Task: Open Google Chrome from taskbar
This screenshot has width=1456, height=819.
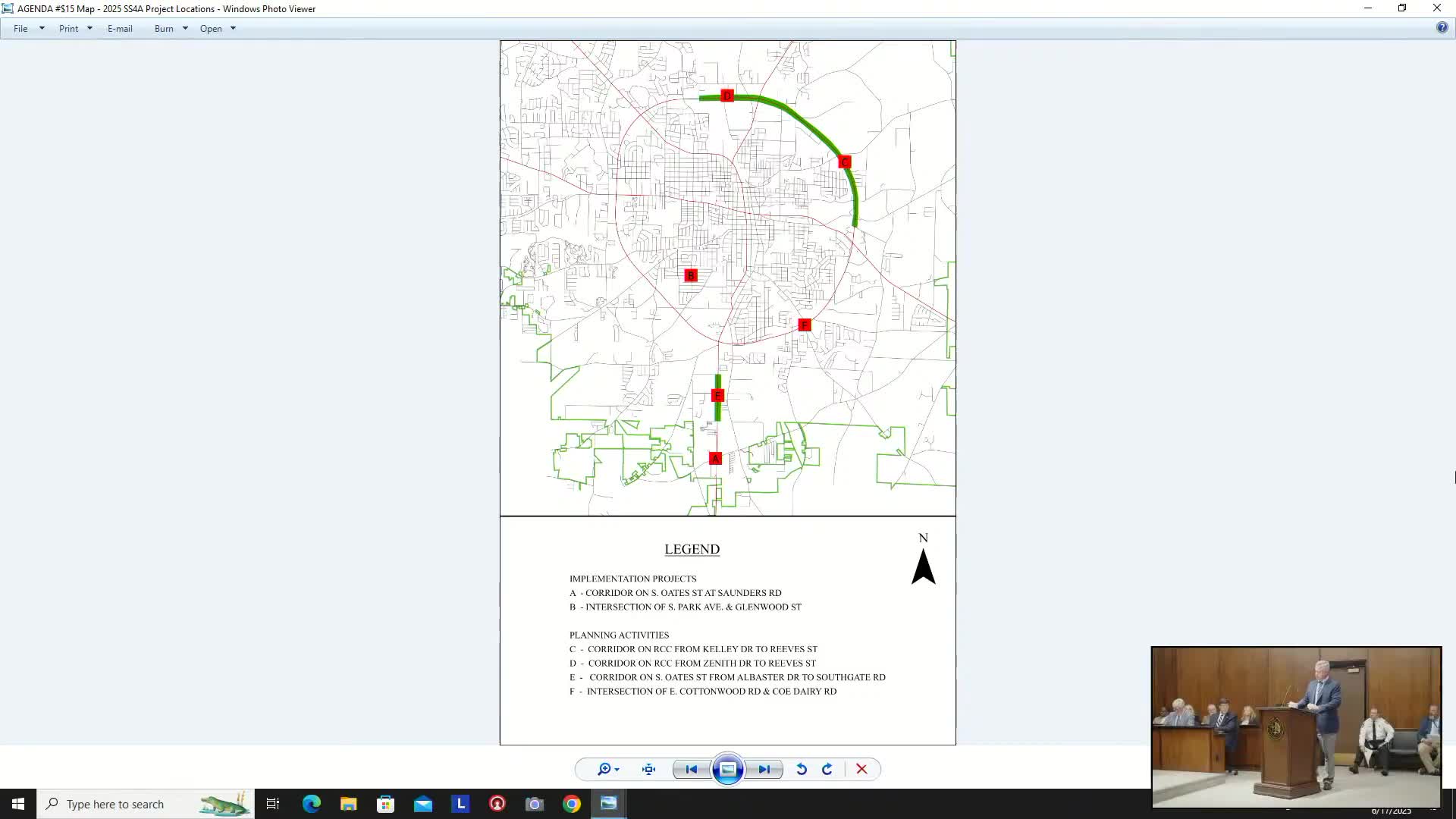Action: tap(572, 804)
